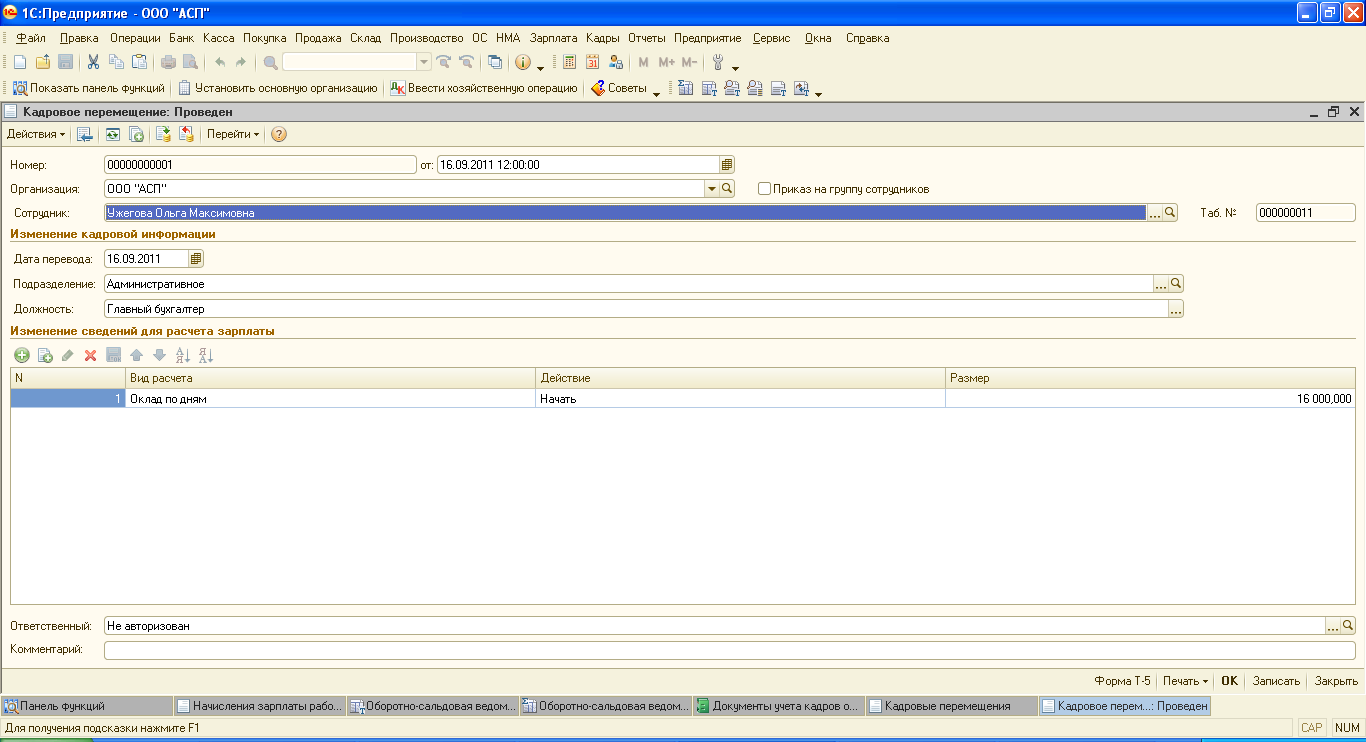Click the copy-document icon with green plus

(x=136, y=134)
